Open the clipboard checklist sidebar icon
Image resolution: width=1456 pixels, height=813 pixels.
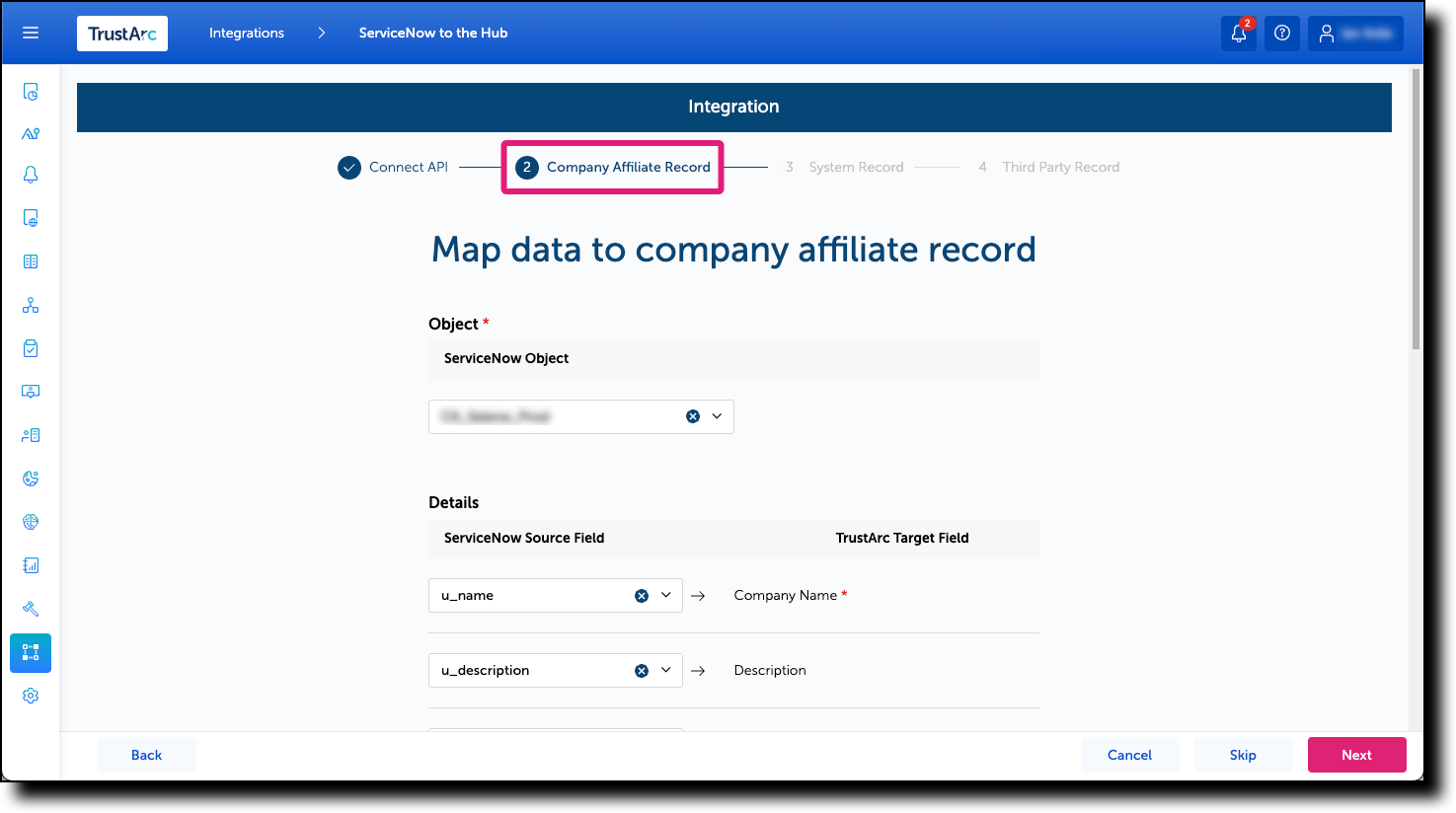click(x=30, y=347)
